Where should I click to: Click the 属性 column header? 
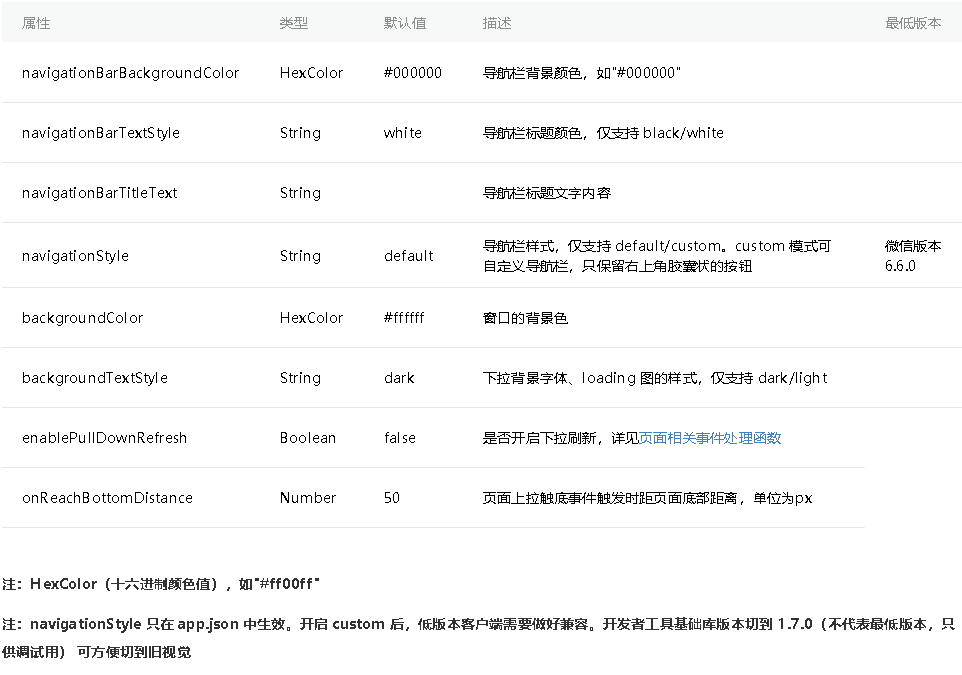point(36,23)
